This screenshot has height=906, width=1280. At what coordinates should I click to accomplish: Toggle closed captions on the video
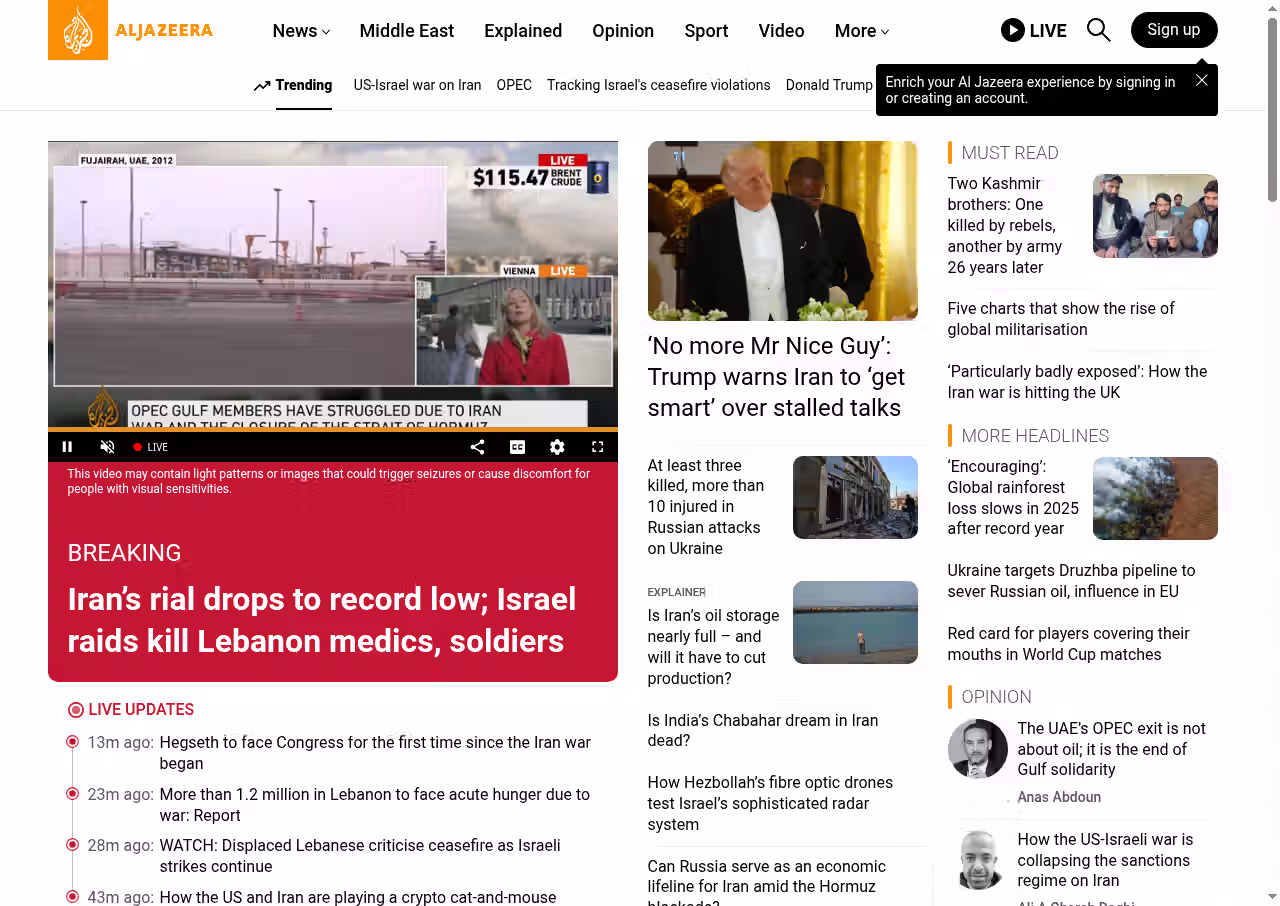tap(517, 447)
